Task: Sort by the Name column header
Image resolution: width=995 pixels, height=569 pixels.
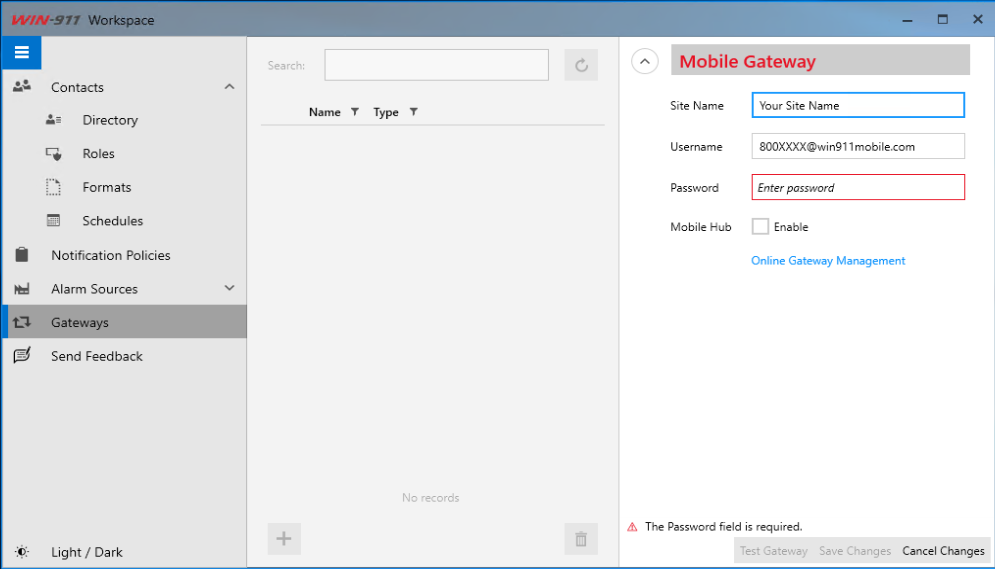Action: pos(324,112)
